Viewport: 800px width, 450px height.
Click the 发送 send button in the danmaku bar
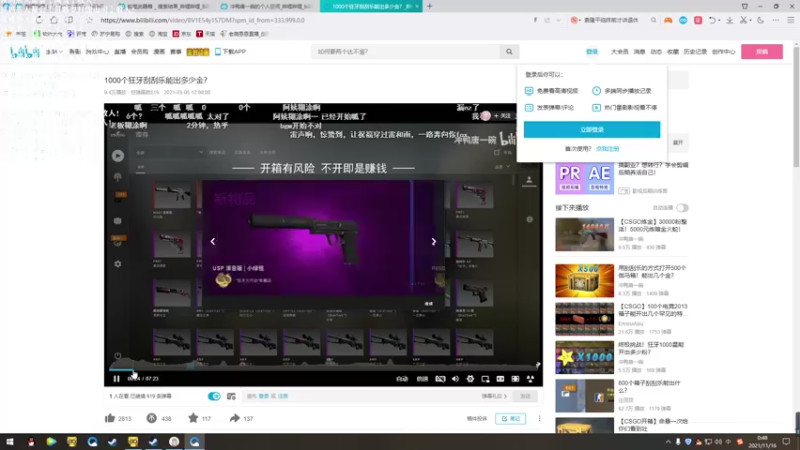click(x=525, y=396)
